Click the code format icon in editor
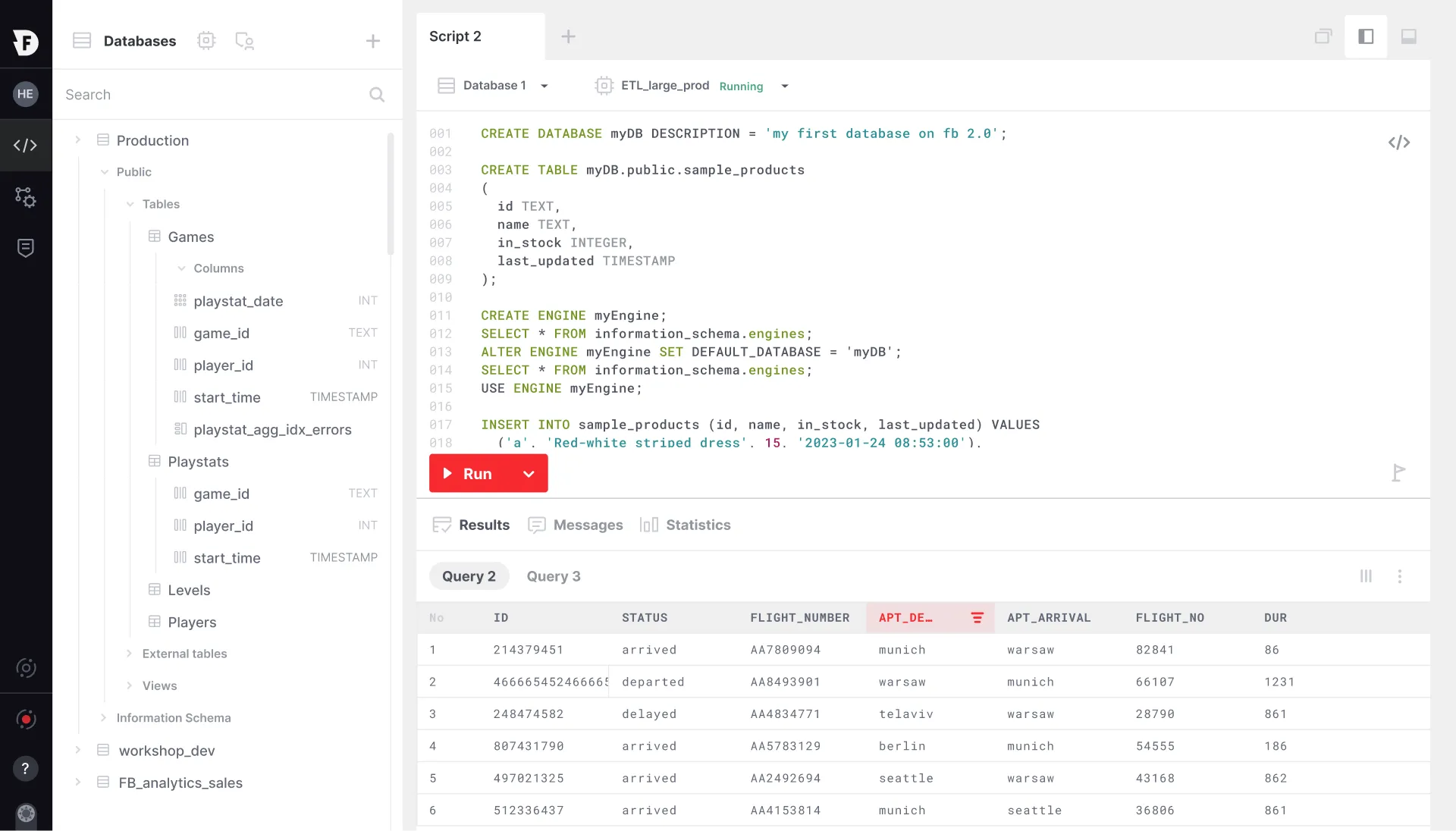 1398,143
